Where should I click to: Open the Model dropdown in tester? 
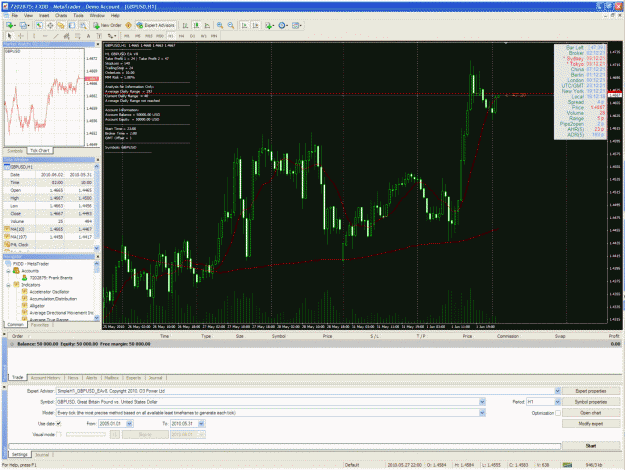tap(482, 413)
